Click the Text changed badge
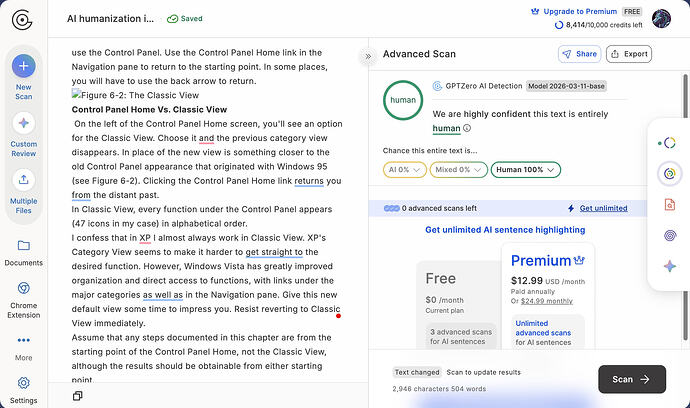 tap(417, 372)
